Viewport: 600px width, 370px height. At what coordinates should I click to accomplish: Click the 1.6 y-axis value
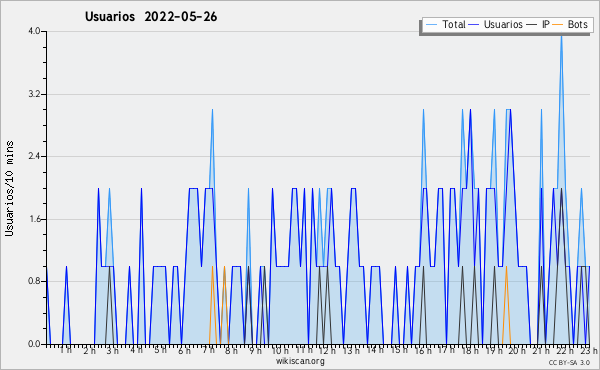(34, 219)
